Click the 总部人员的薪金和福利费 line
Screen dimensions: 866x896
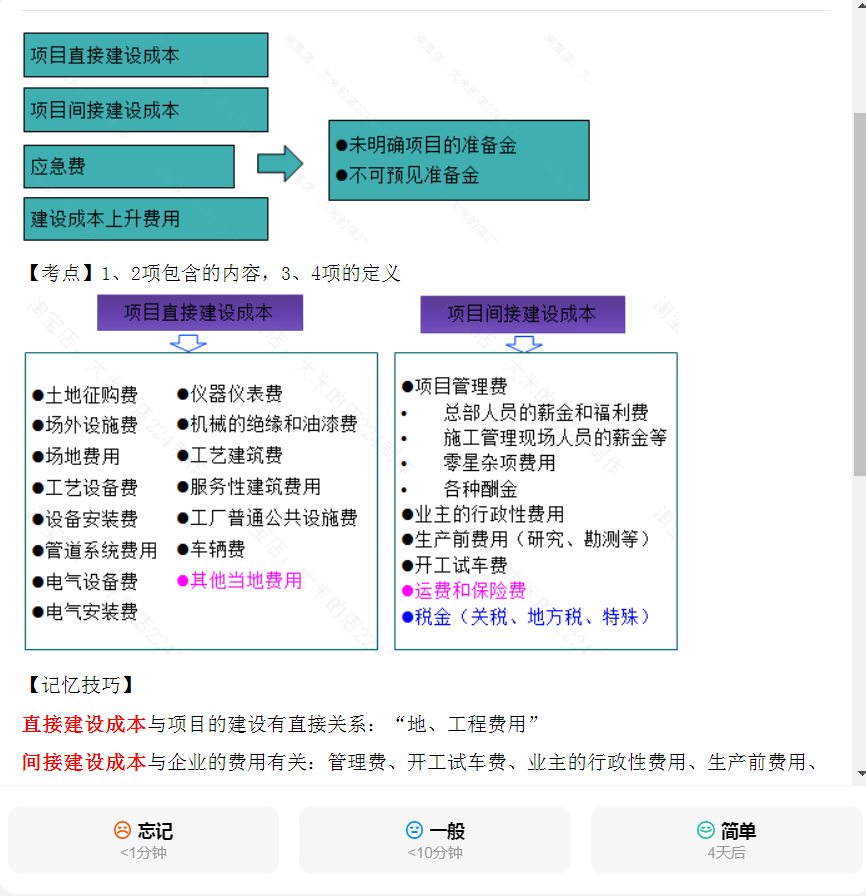coord(546,413)
